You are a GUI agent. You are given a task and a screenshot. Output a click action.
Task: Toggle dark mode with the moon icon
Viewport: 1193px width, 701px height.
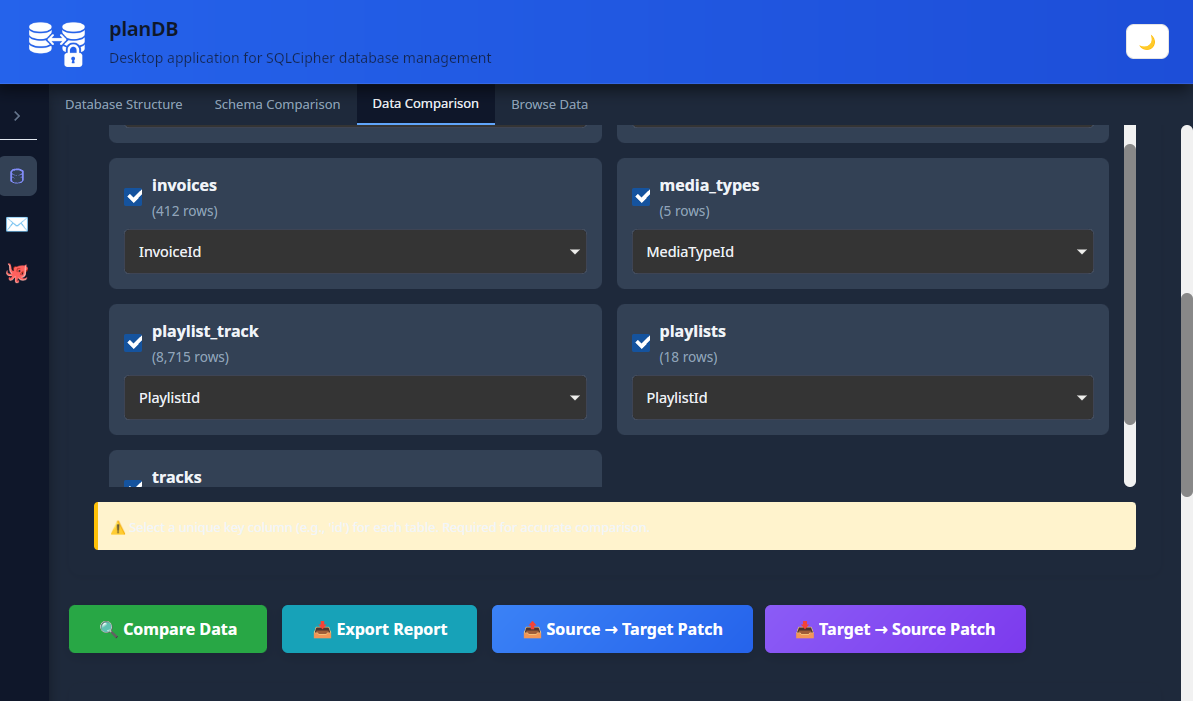coord(1147,41)
